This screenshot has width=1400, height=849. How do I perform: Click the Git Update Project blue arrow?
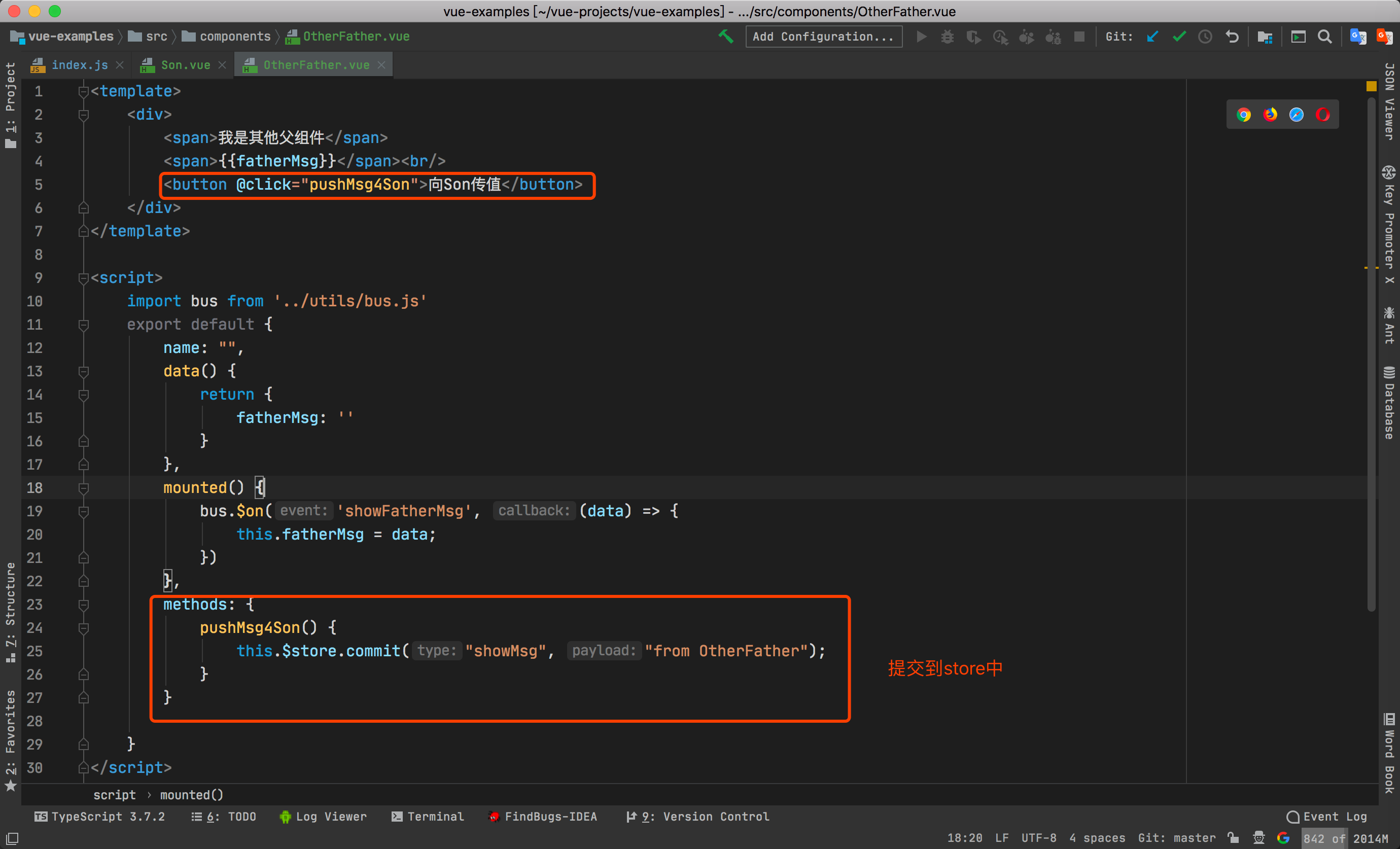click(1152, 37)
